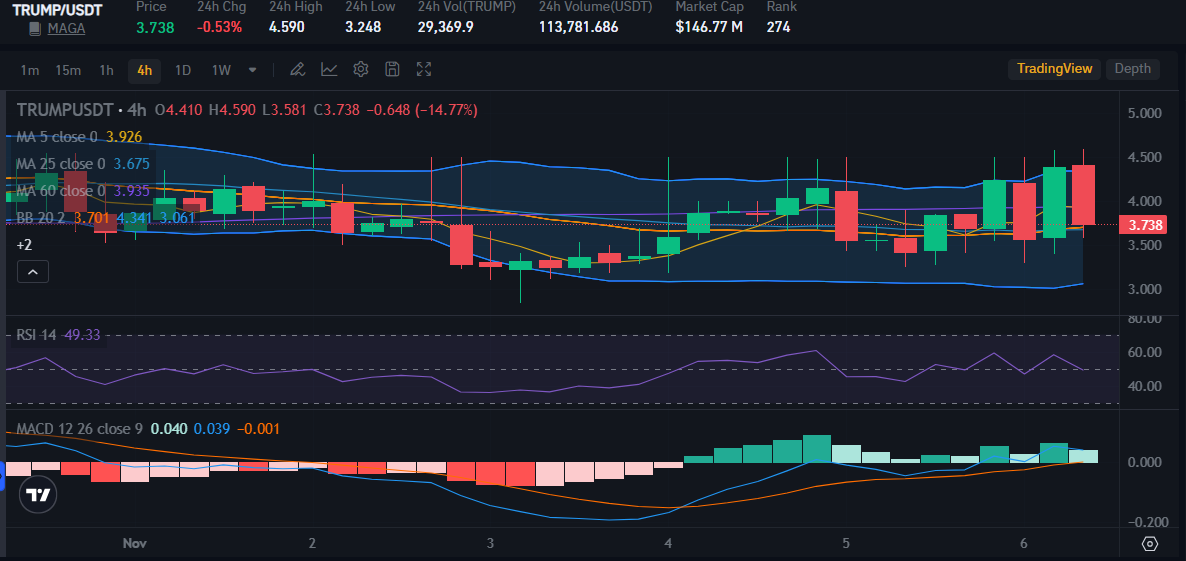Collapse the indicator legend chevron
The width and height of the screenshot is (1186, 561).
point(33,271)
